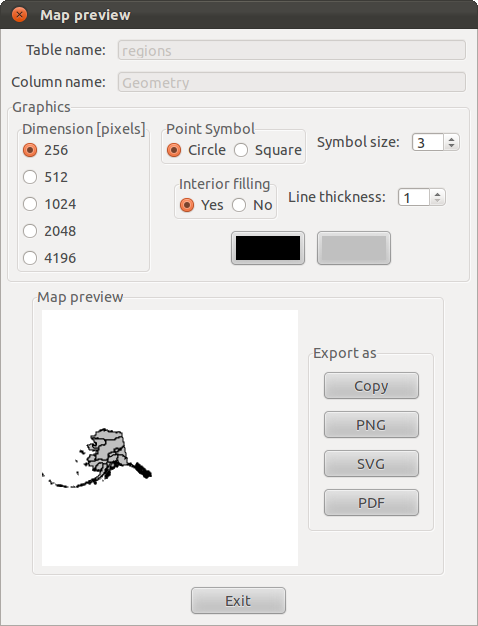Copy the map to clipboard
The width and height of the screenshot is (478, 626).
coord(371,386)
